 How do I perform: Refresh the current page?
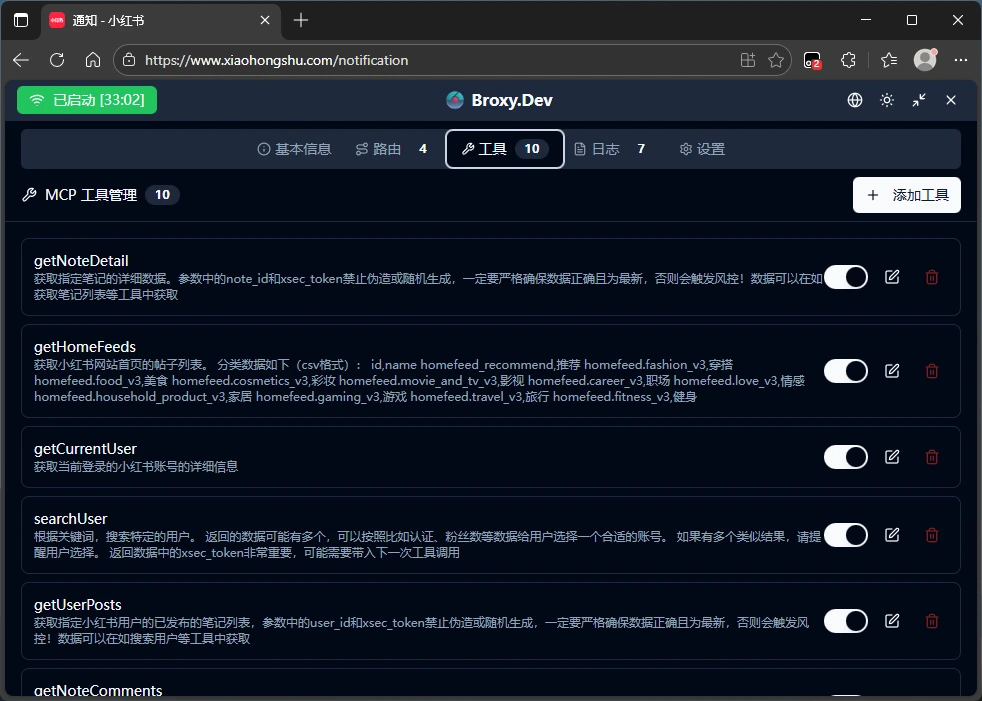tap(57, 60)
